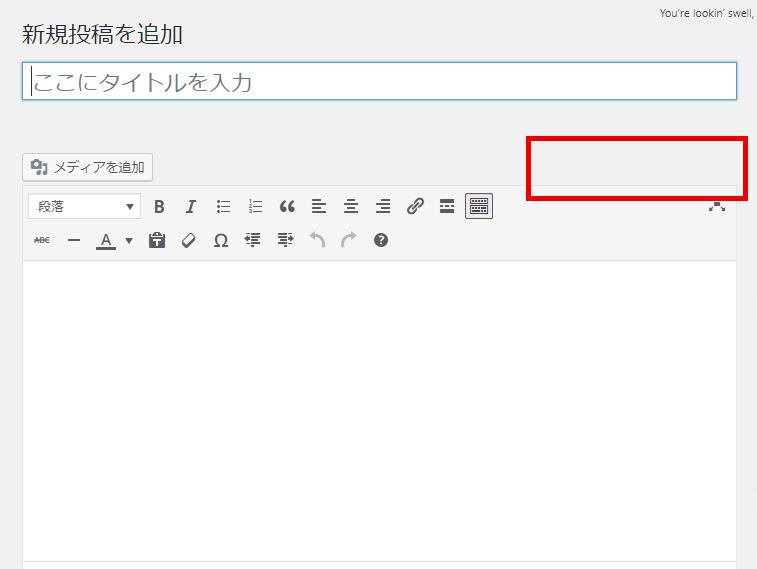Apply the current text color (A)
This screenshot has height=569, width=757.
coord(106,241)
